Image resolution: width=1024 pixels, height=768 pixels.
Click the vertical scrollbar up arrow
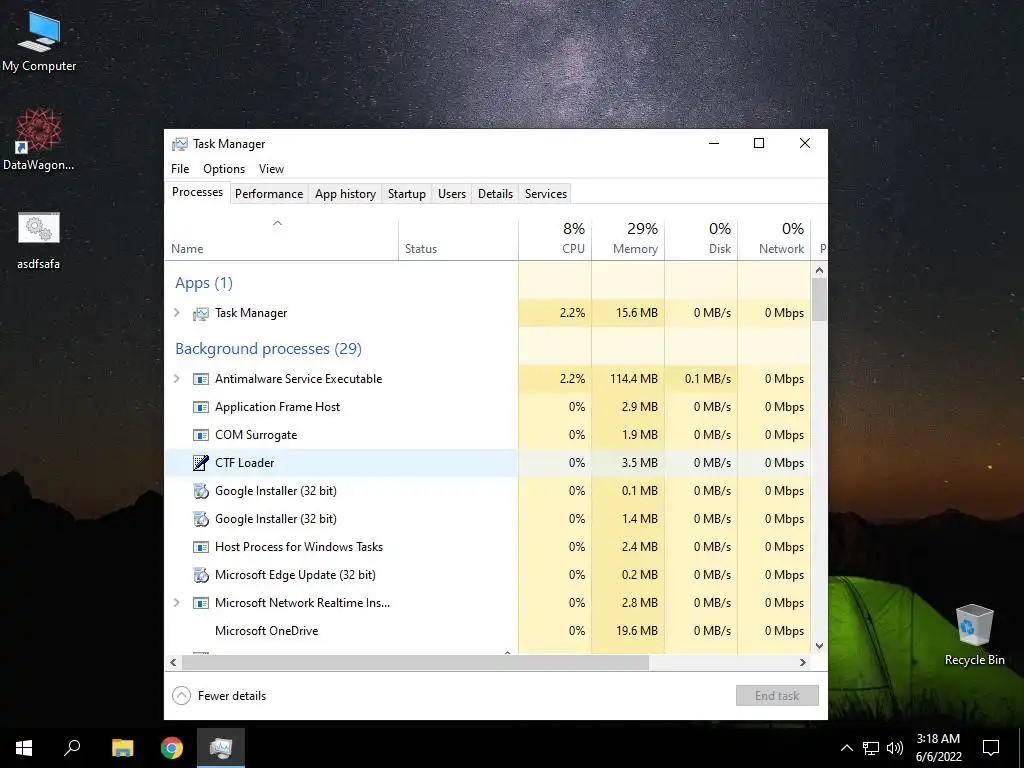(820, 270)
